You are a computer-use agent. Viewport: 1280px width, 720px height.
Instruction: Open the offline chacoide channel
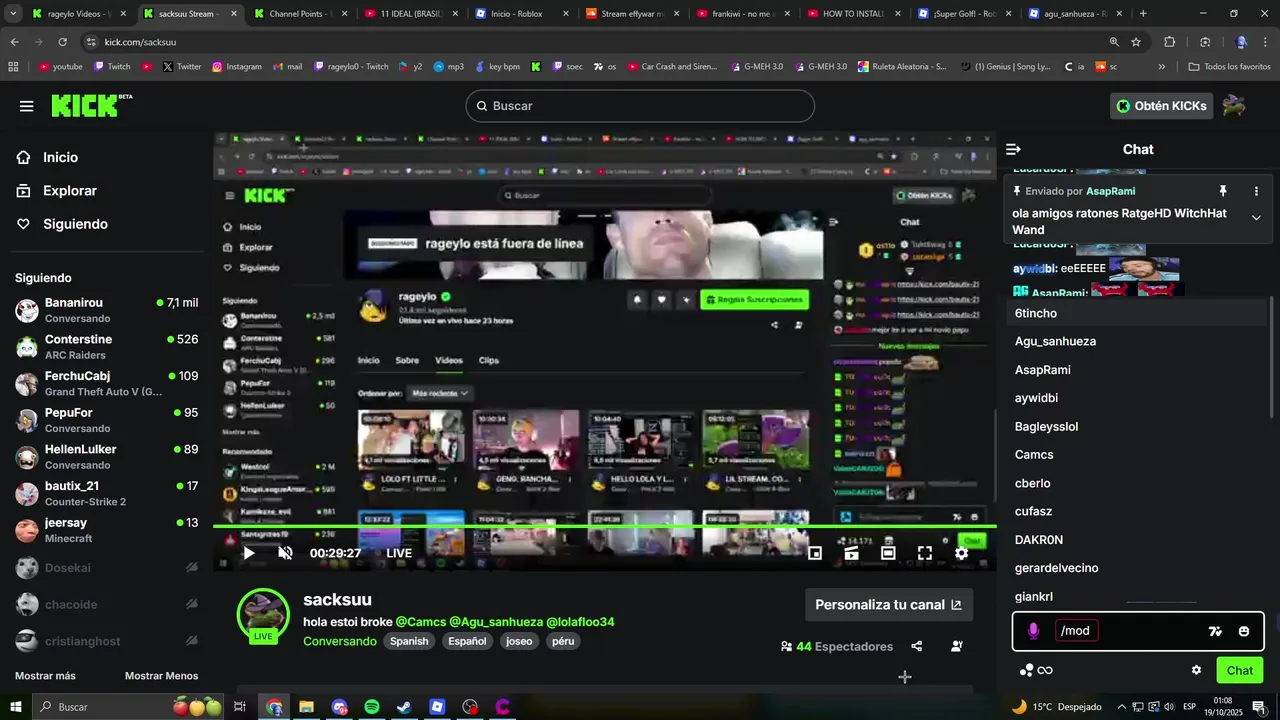106,605
